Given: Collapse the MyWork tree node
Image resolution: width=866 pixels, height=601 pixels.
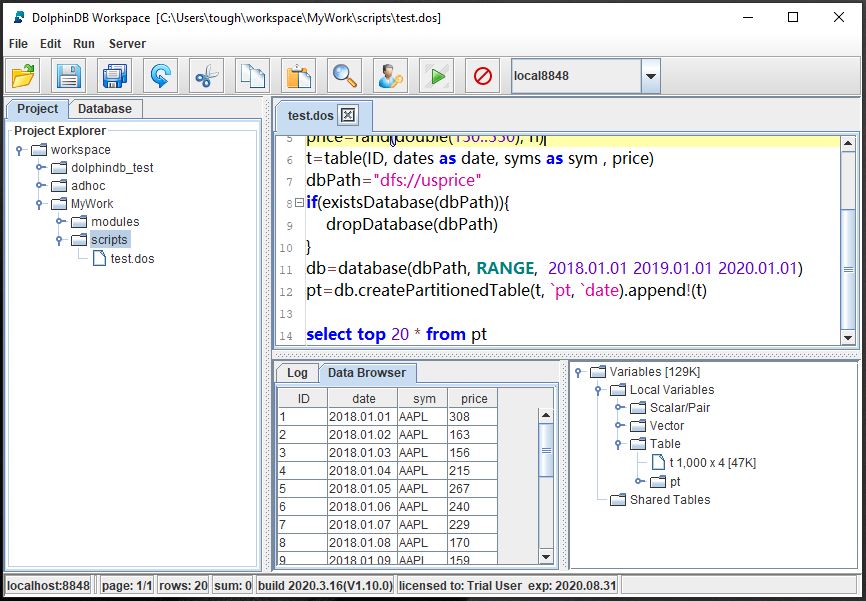Looking at the screenshot, I should [x=39, y=204].
